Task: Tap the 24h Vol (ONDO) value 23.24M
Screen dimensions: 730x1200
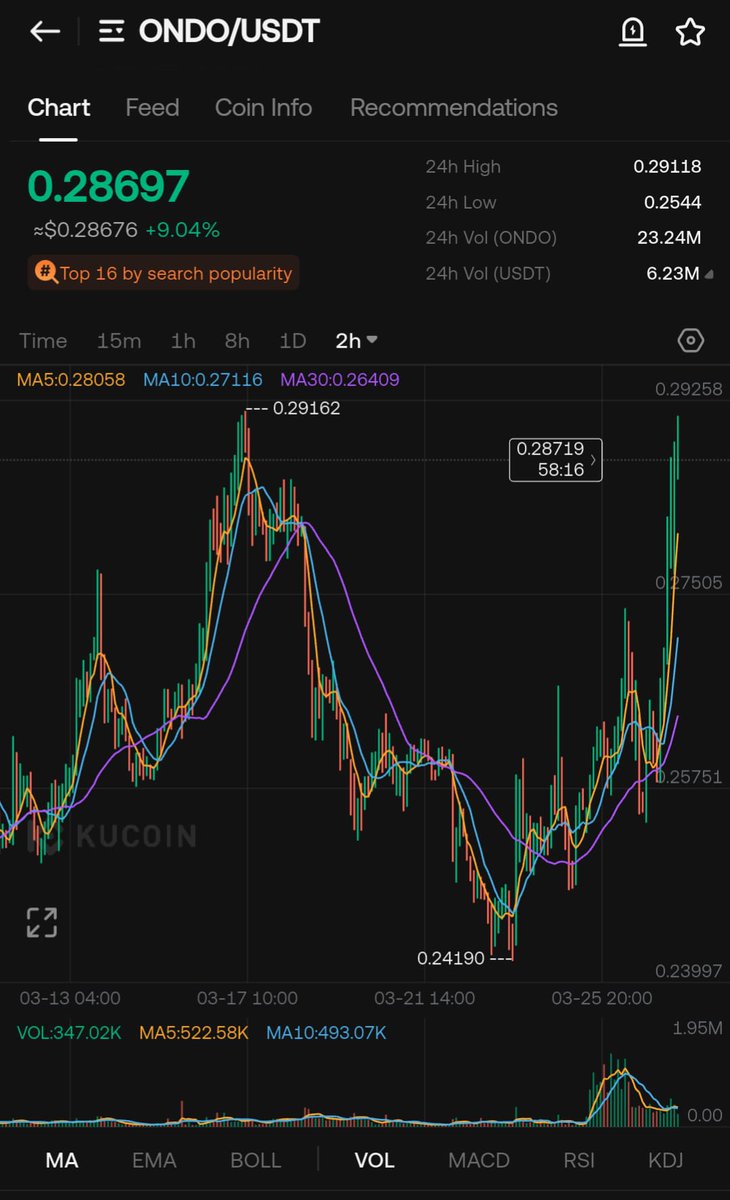Action: pyautogui.click(x=669, y=238)
